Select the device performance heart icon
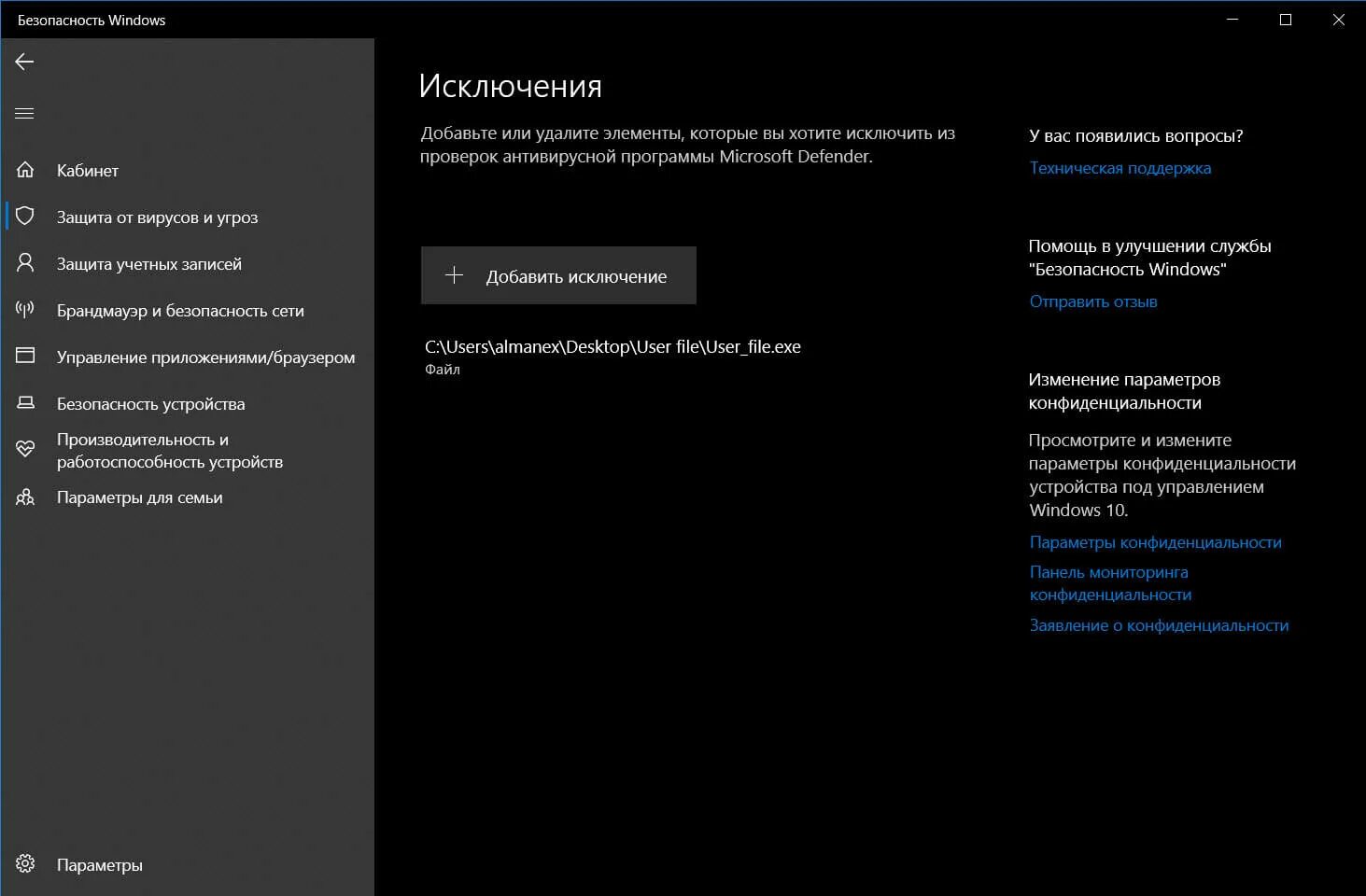Viewport: 1366px width, 896px height. (x=25, y=449)
